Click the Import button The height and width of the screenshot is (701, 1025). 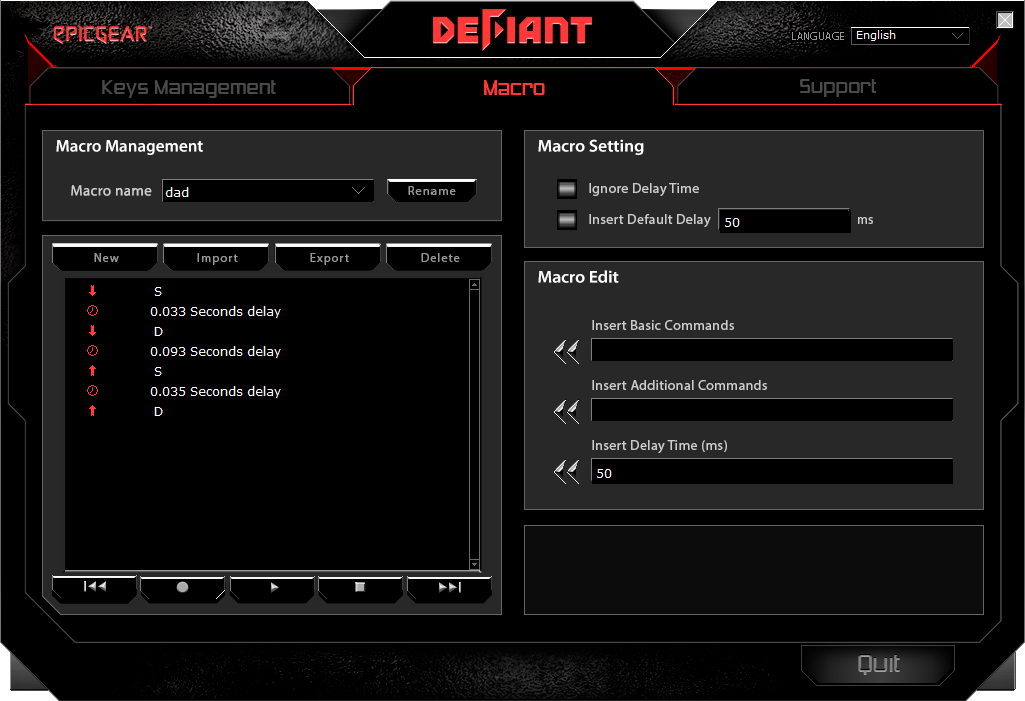[x=216, y=258]
